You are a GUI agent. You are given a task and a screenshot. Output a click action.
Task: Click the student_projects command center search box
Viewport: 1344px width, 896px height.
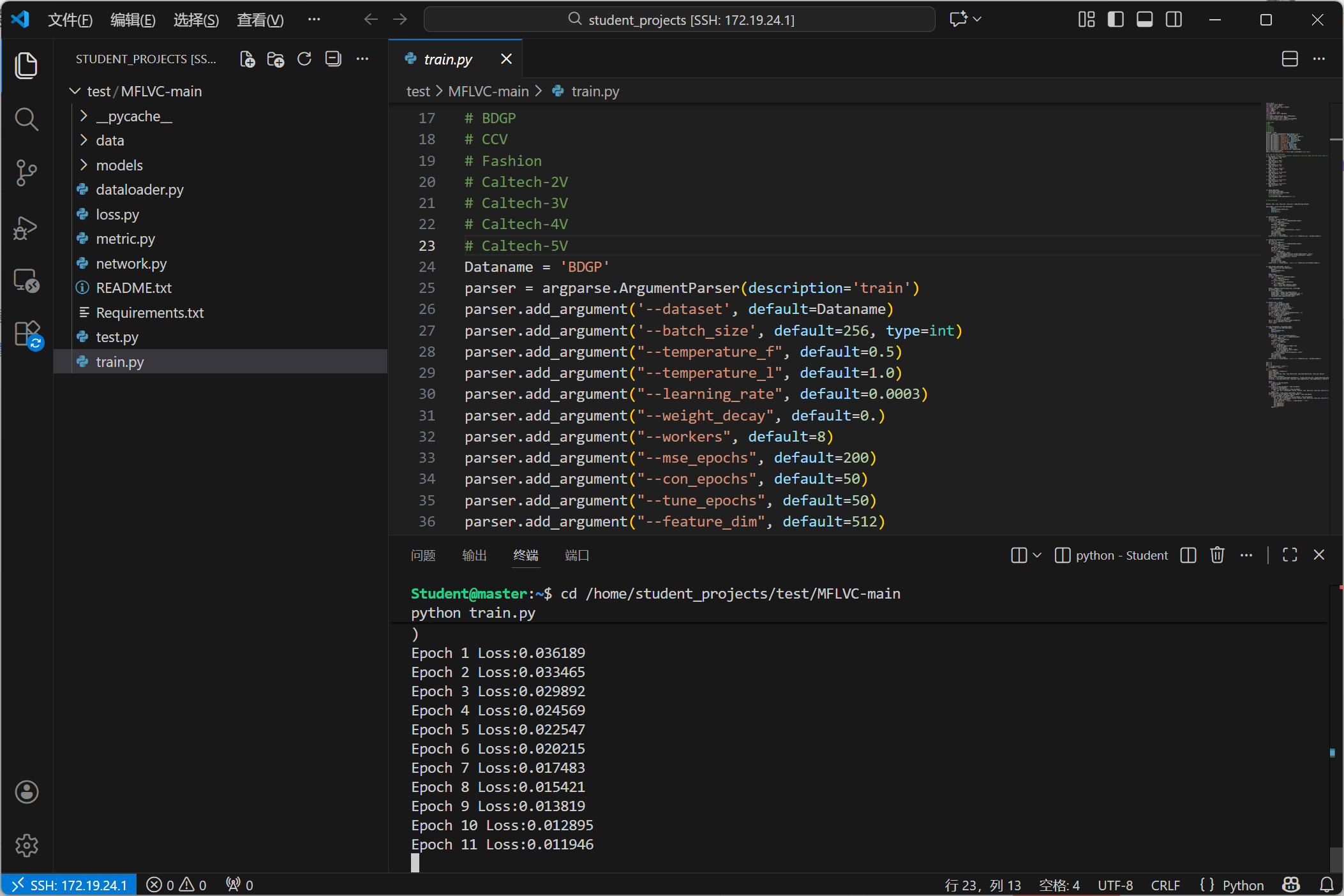[x=680, y=20]
